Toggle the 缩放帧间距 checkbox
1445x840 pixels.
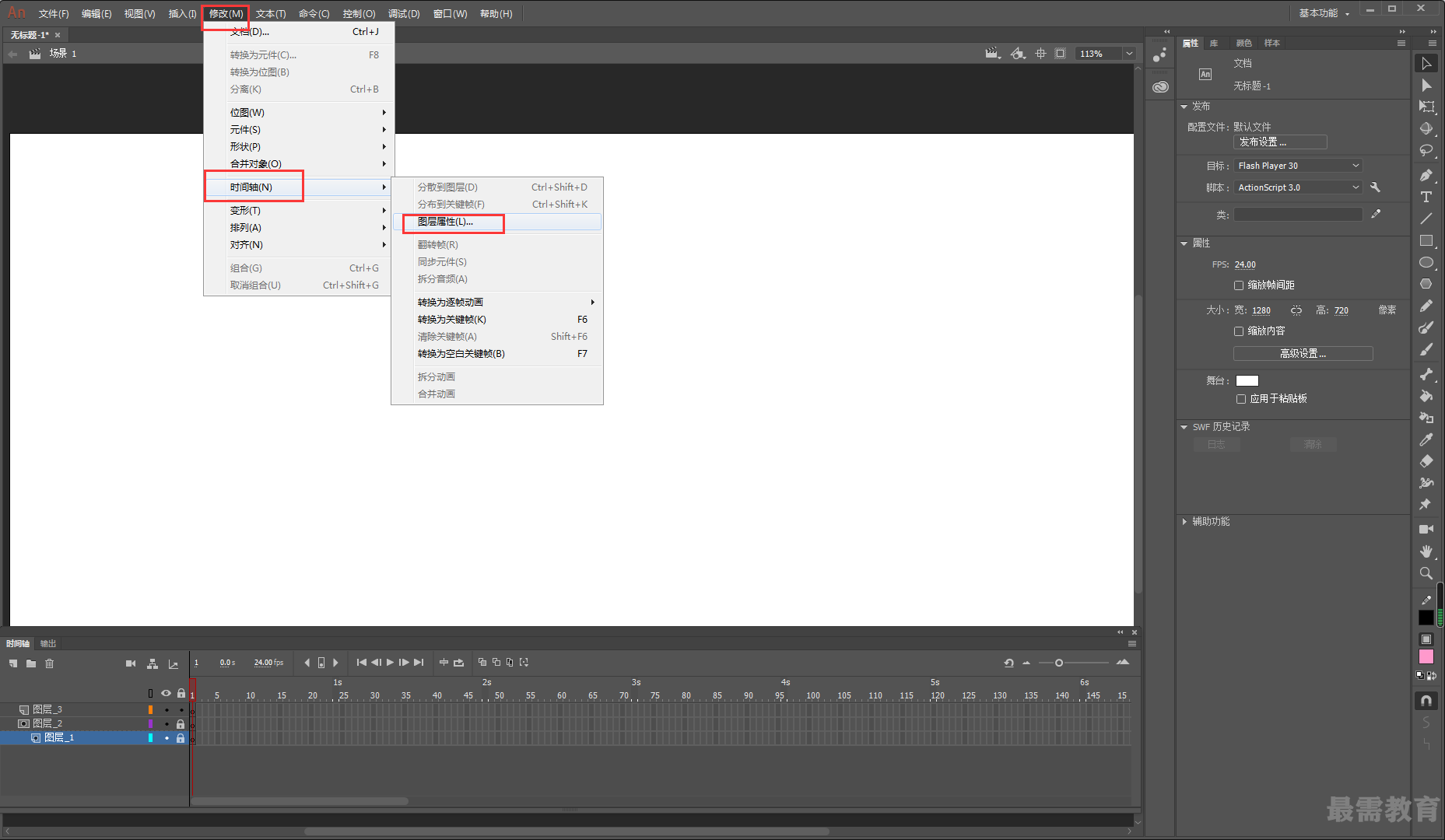pos(1239,285)
